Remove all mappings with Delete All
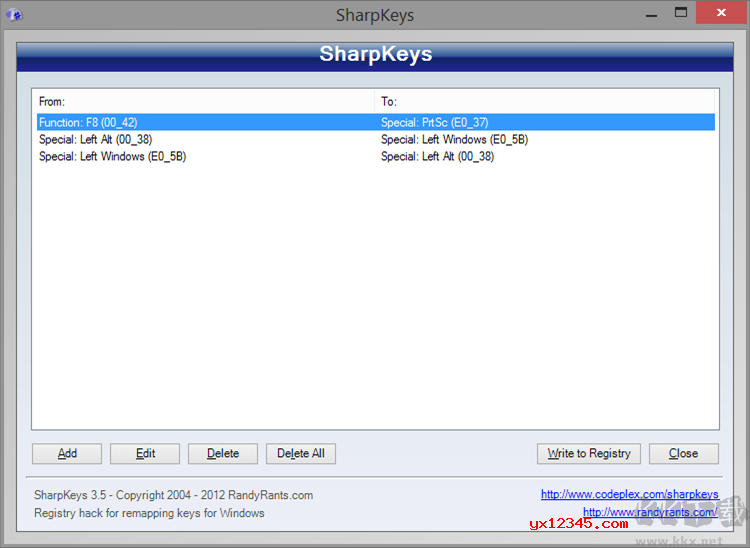This screenshot has width=750, height=548. pos(301,453)
